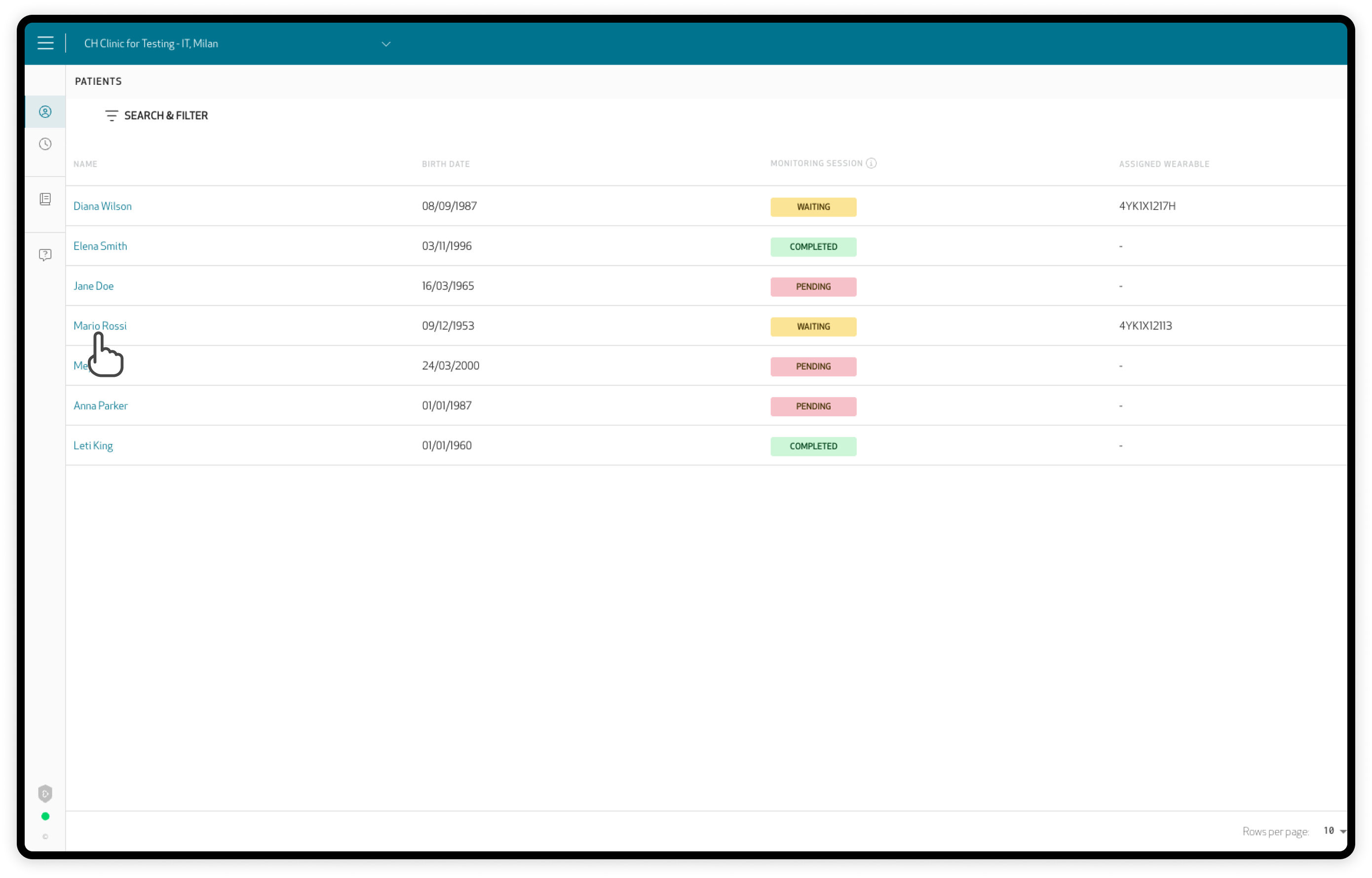Image resolution: width=1372 pixels, height=878 pixels.
Task: Click Assigned Wearable column header
Action: tap(1164, 164)
